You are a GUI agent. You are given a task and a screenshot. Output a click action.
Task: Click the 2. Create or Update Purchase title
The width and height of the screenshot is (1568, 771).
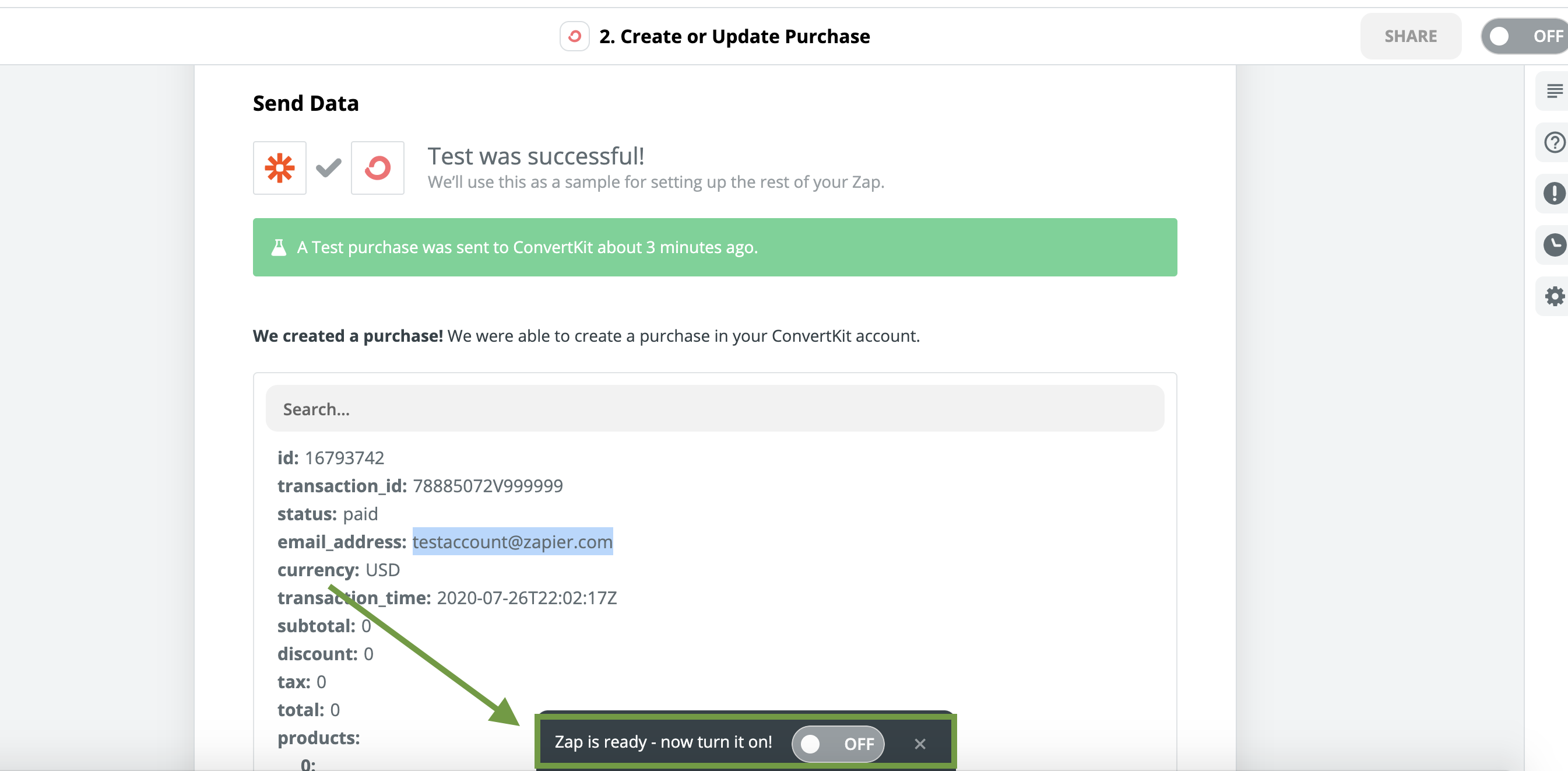tap(734, 37)
